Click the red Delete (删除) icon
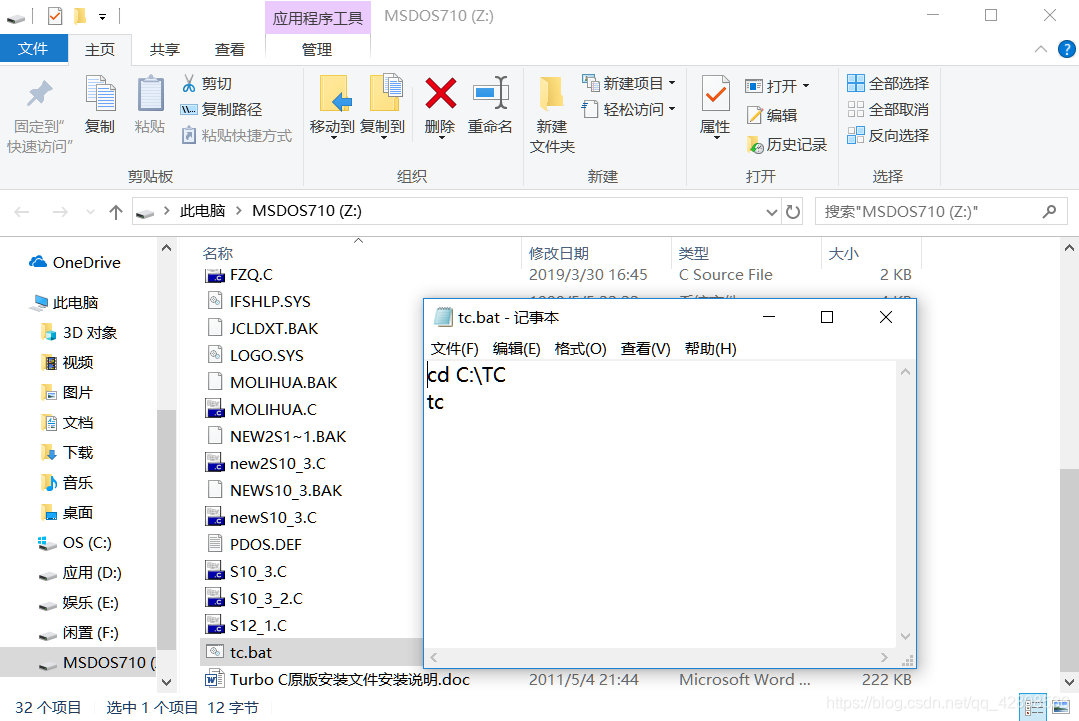This screenshot has width=1079, height=721. (440, 94)
